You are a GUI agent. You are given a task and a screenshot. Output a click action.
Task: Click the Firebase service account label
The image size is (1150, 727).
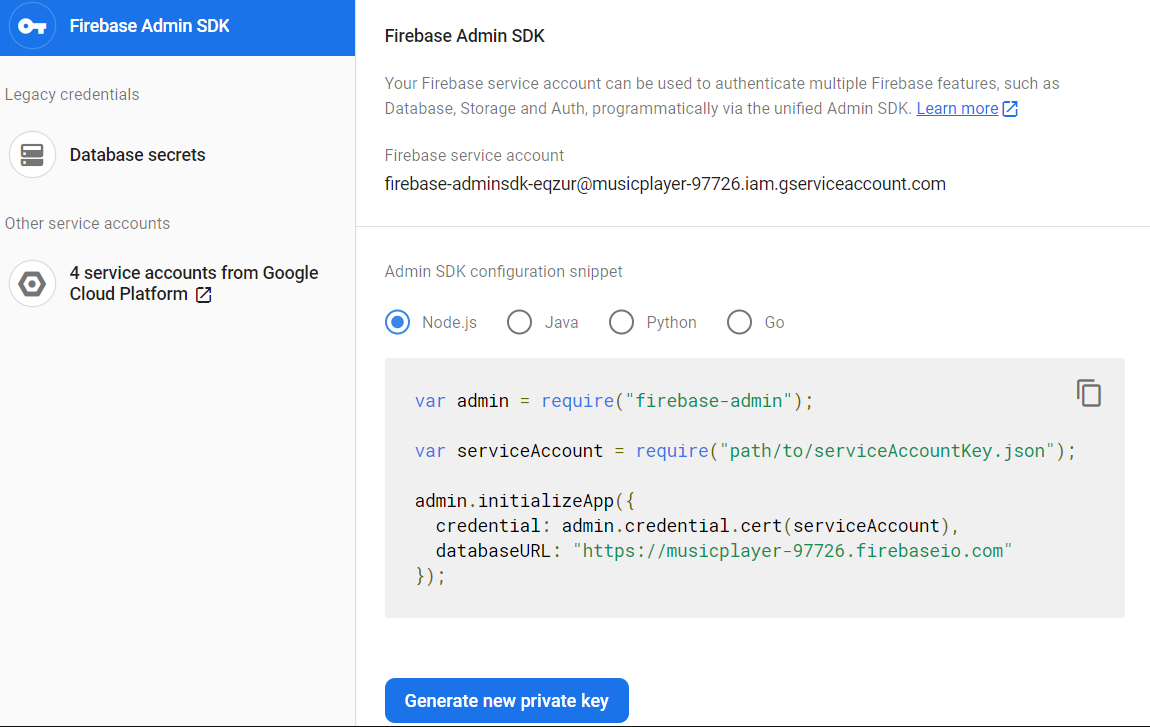(474, 156)
